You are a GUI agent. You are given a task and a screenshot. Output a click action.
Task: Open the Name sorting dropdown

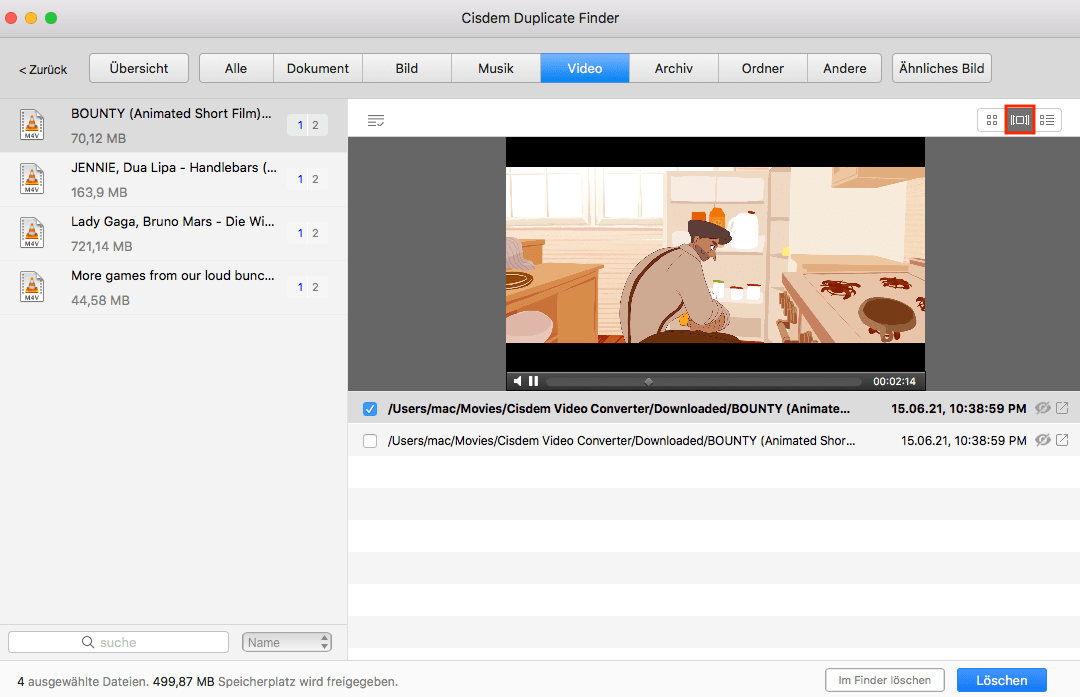[x=287, y=641]
